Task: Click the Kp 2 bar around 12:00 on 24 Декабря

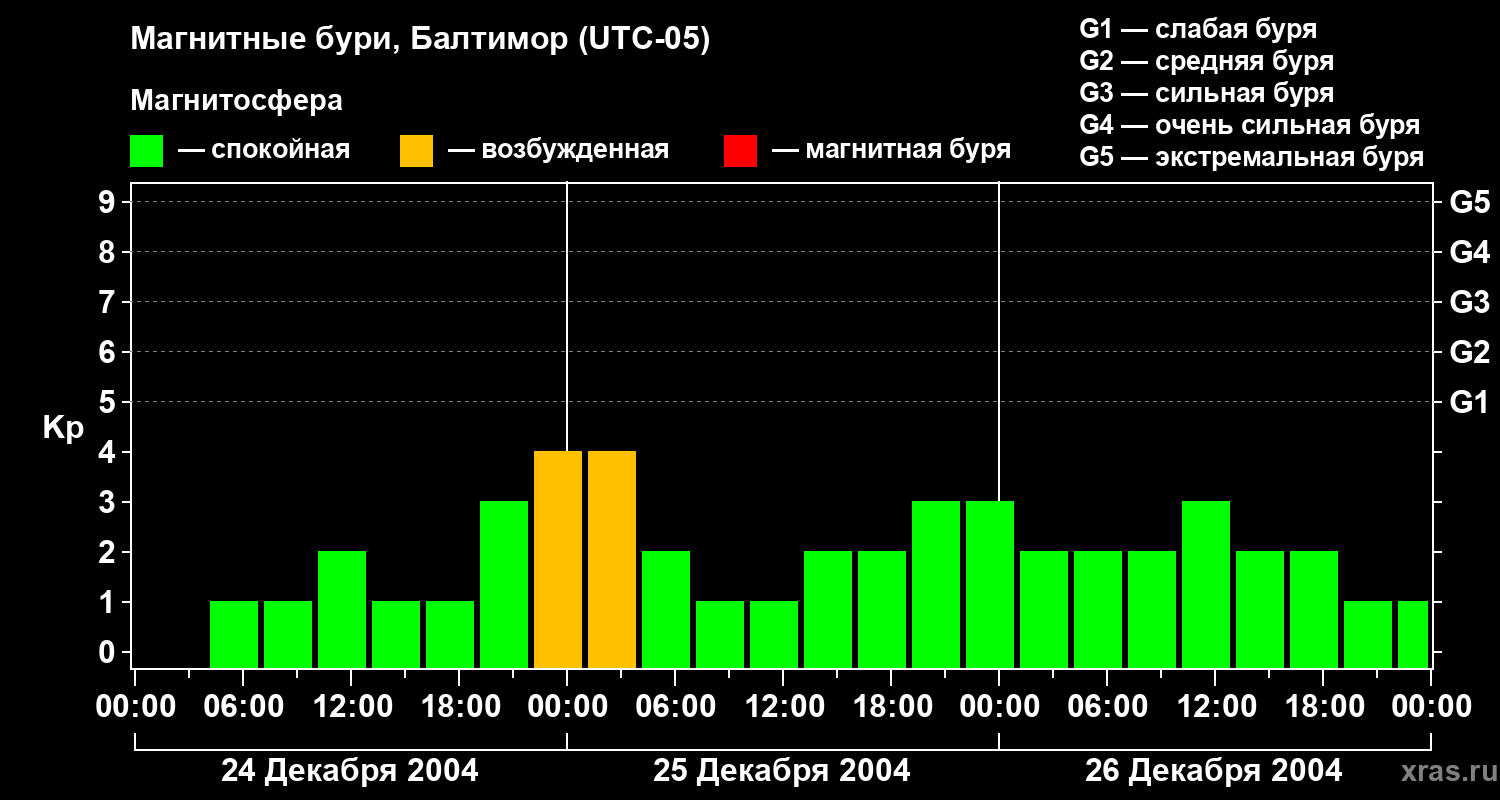Action: click(342, 609)
